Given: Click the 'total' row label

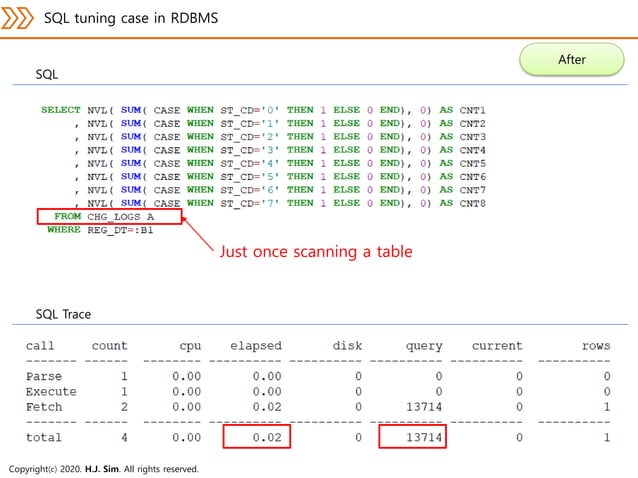Looking at the screenshot, I should 44,438.
